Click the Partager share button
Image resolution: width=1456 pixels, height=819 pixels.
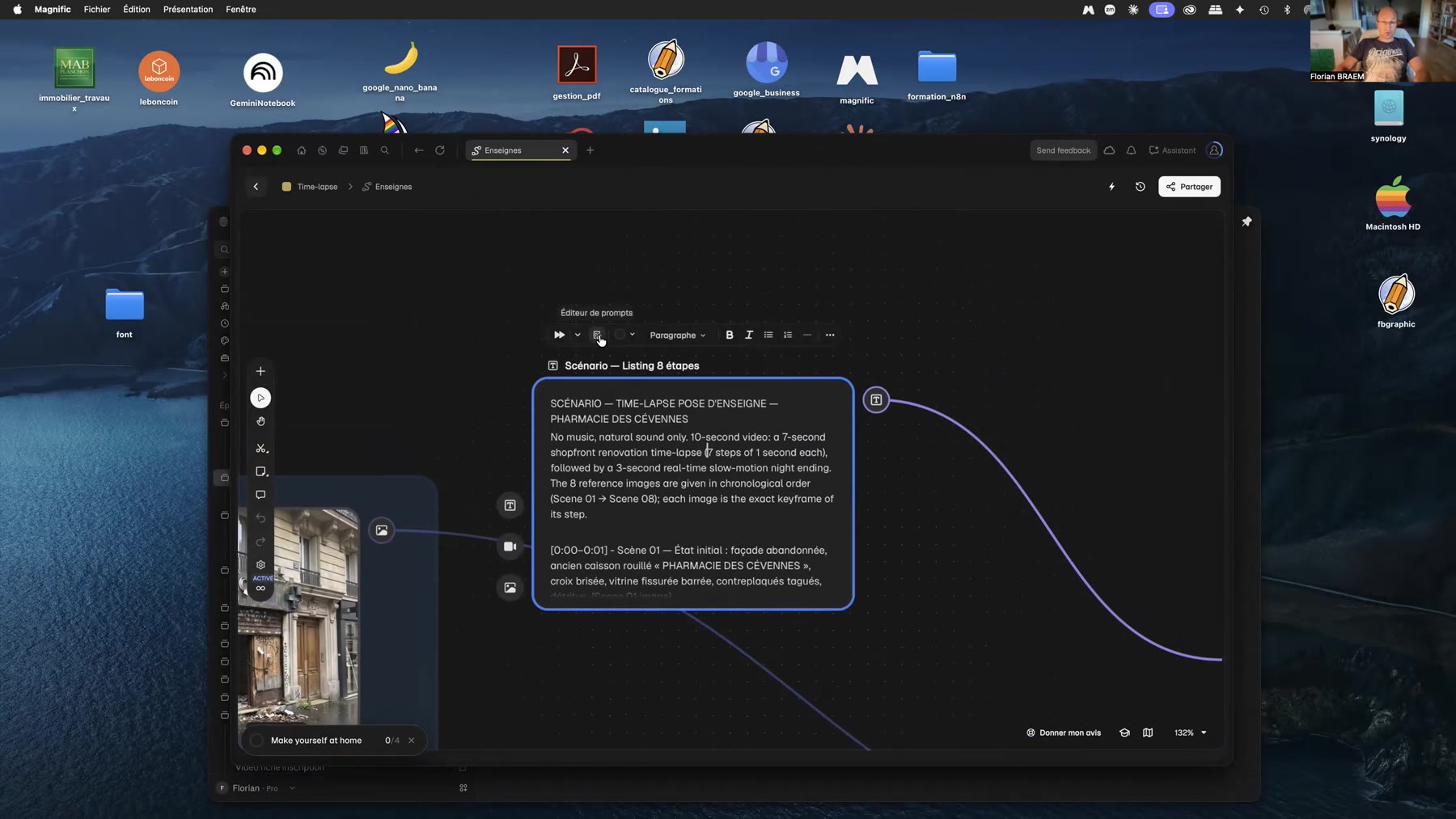coord(1190,187)
